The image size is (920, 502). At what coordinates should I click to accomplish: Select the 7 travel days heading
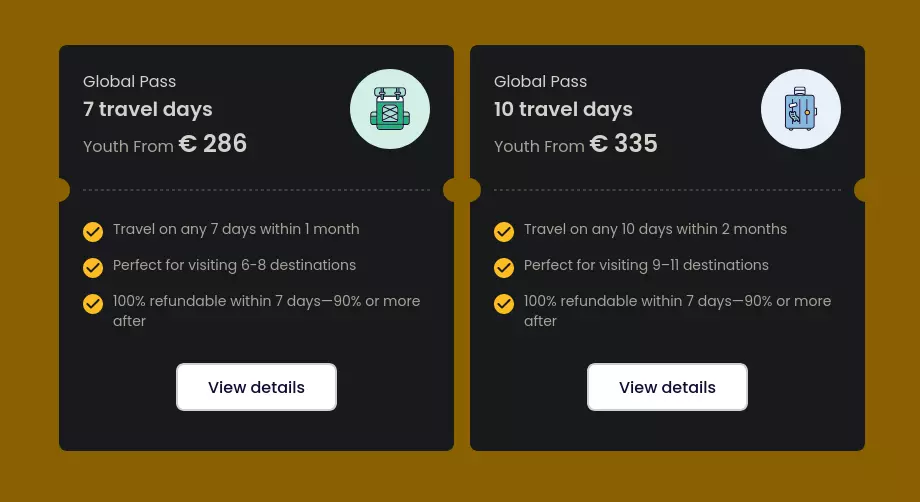[148, 110]
